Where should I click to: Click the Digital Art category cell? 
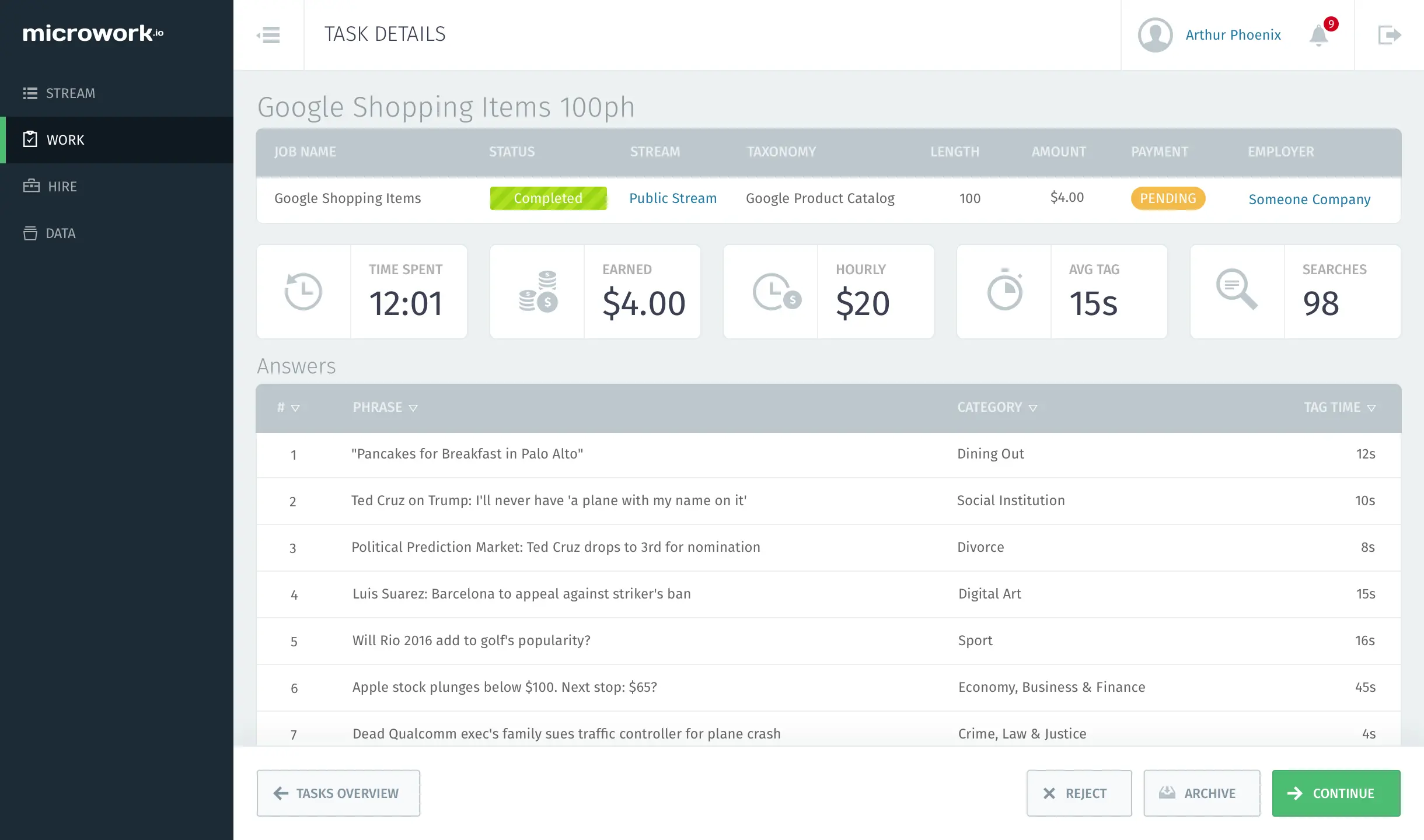point(990,594)
